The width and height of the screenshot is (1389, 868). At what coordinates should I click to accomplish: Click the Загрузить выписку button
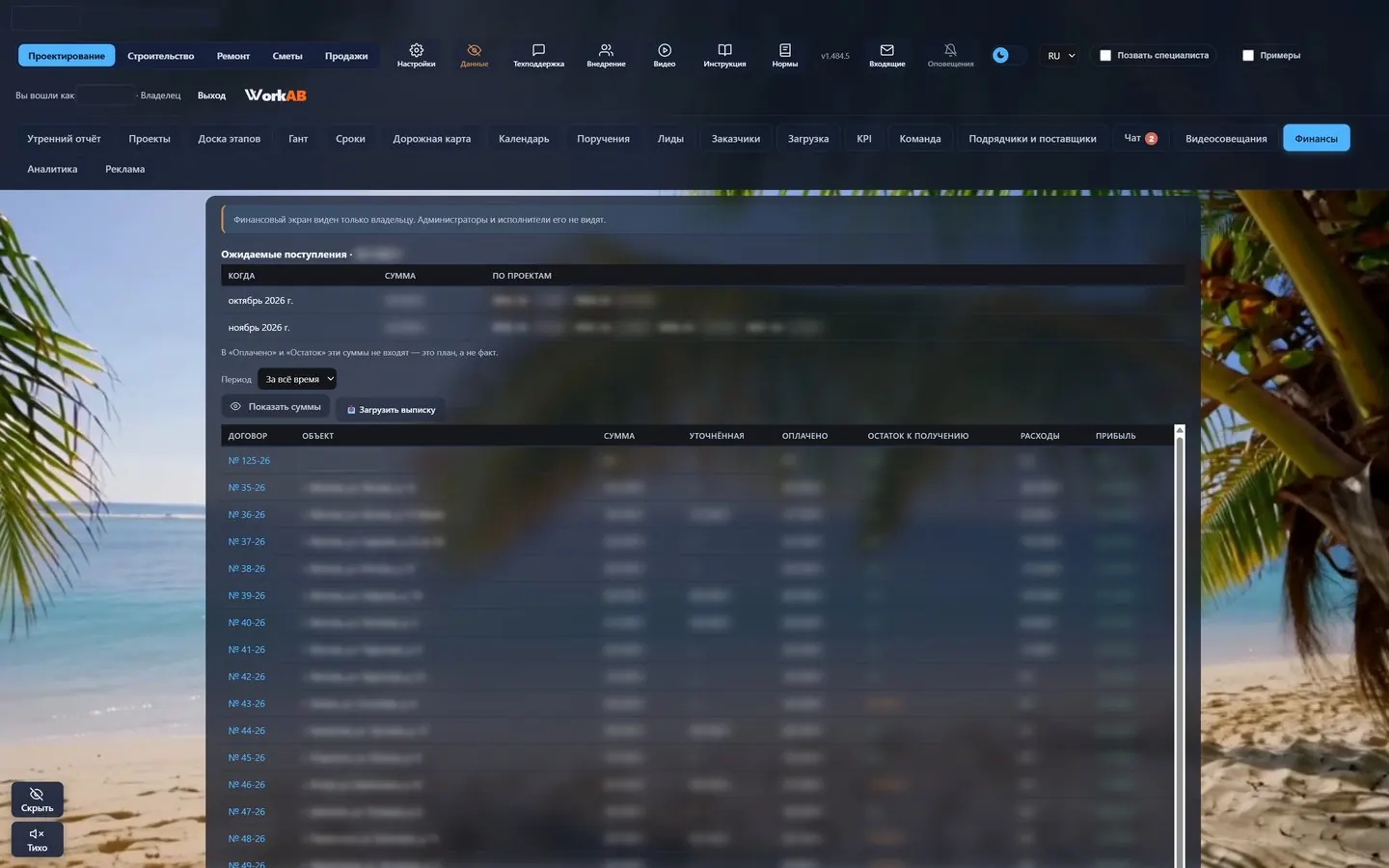[391, 410]
